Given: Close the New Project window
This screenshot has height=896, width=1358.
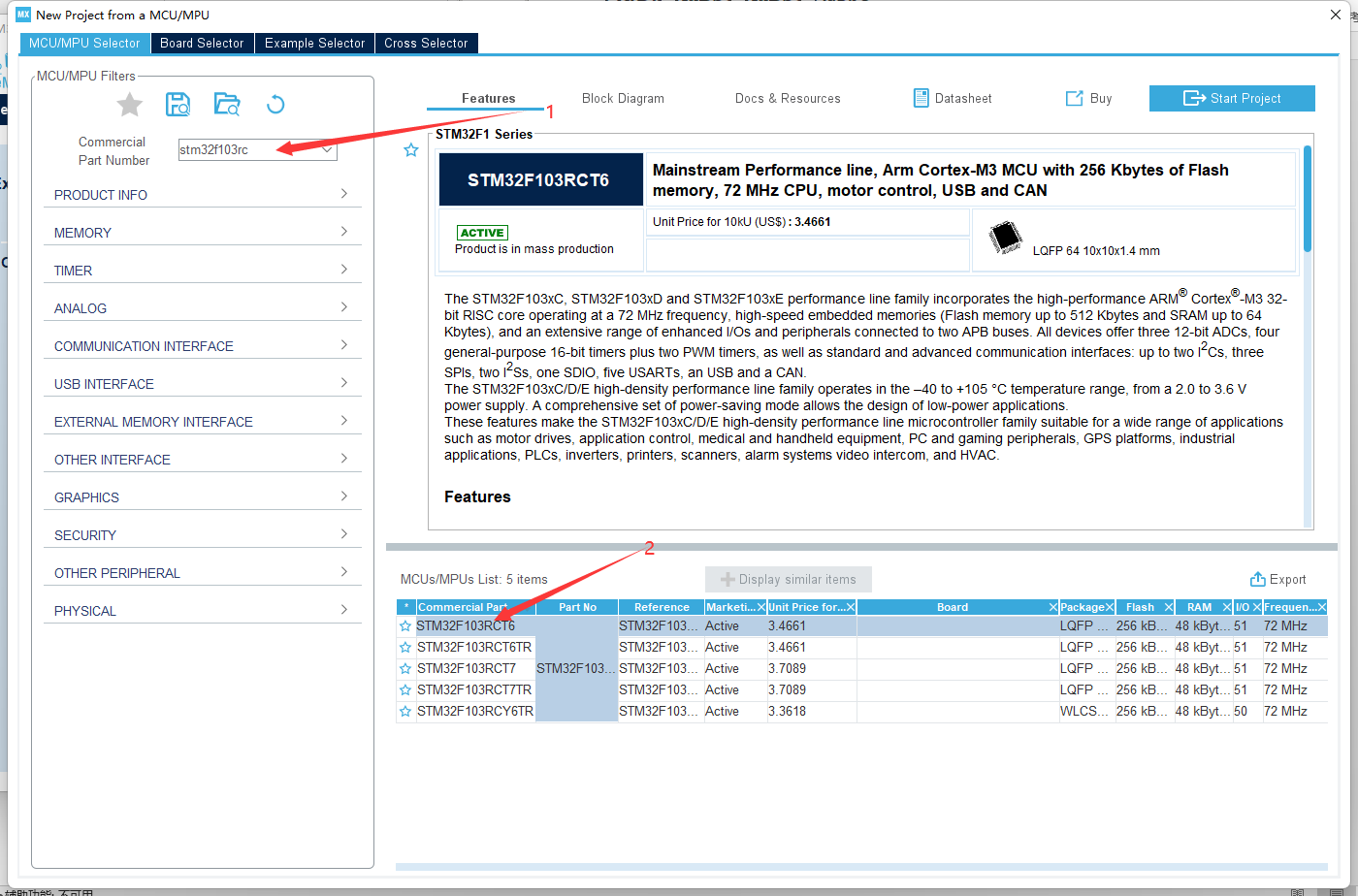Looking at the screenshot, I should click(x=1336, y=15).
